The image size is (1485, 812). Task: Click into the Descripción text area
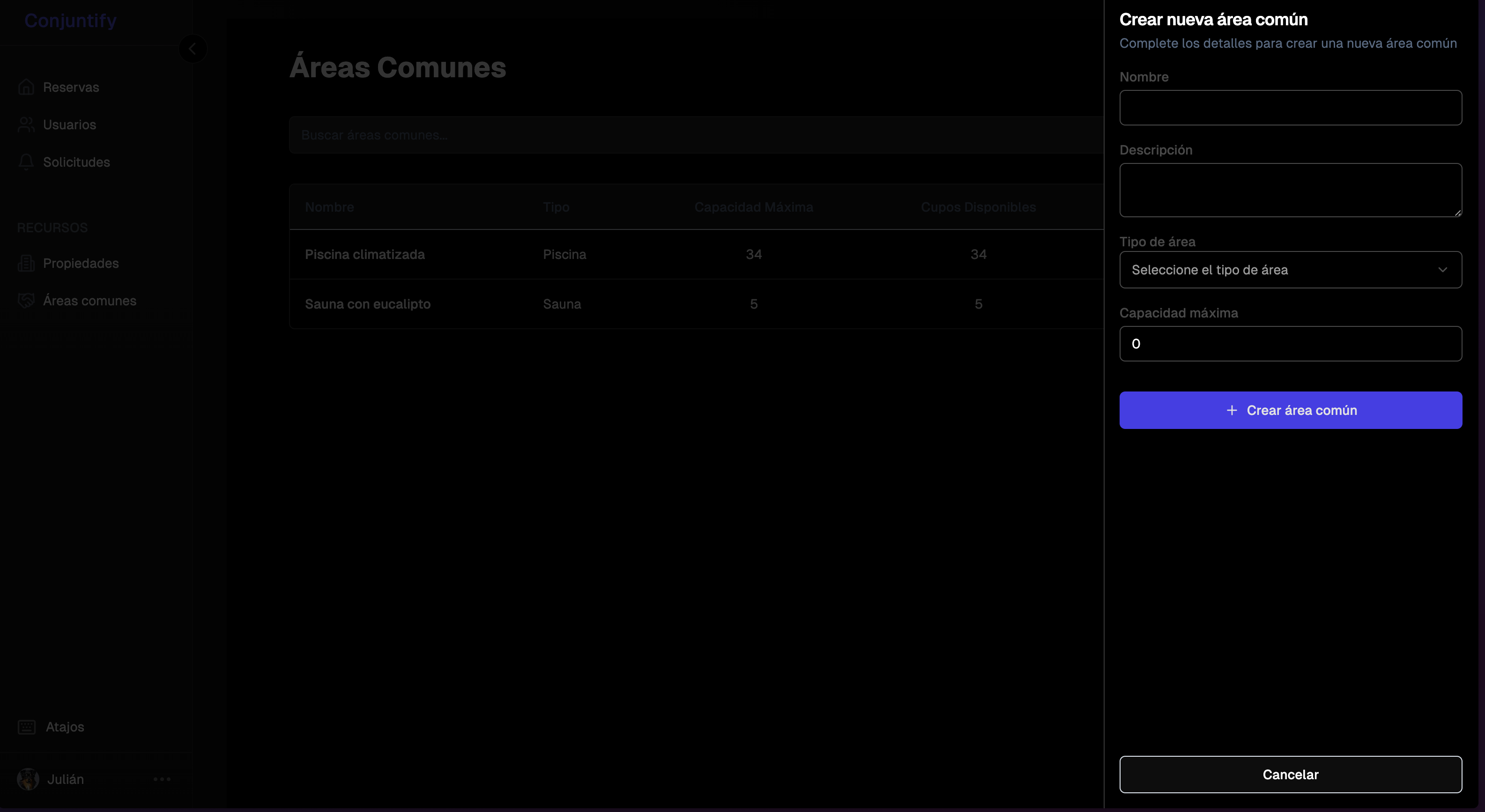pyautogui.click(x=1290, y=190)
